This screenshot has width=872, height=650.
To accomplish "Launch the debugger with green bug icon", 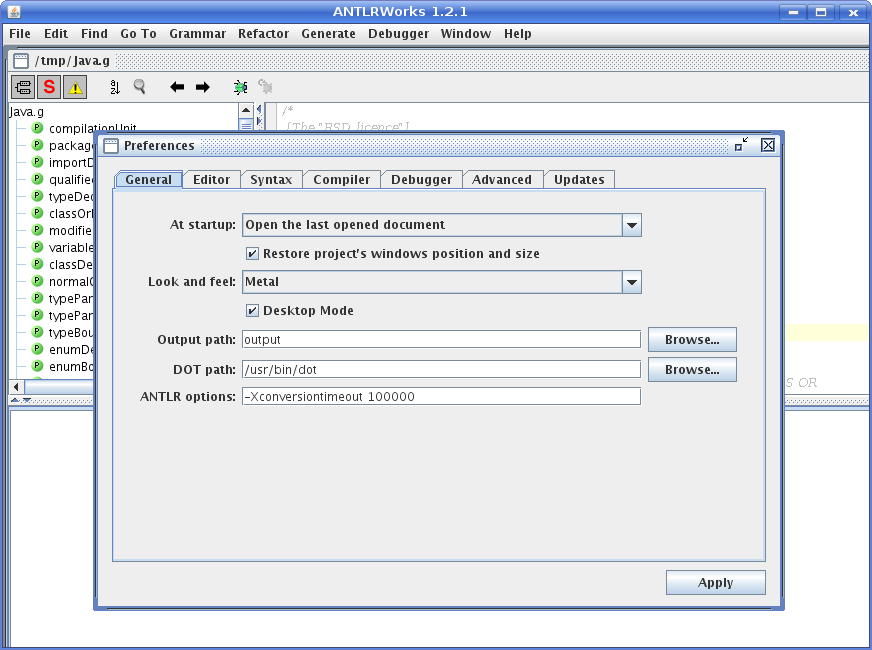I will pyautogui.click(x=240, y=87).
